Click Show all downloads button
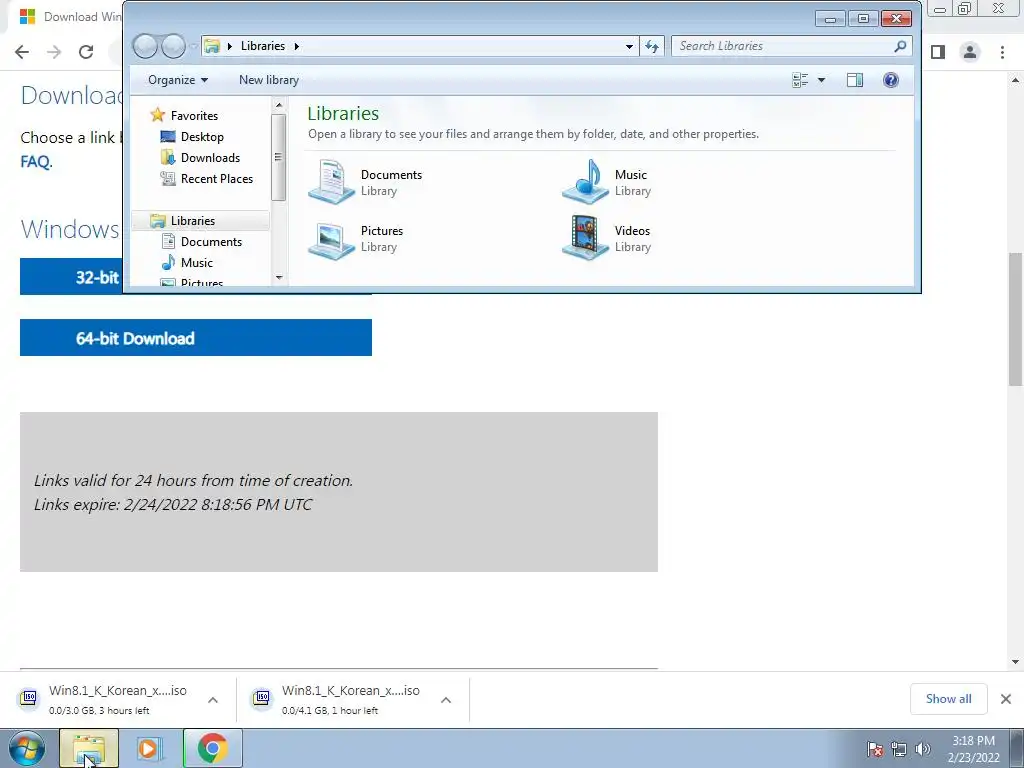Viewport: 1024px width, 768px height. coord(948,699)
